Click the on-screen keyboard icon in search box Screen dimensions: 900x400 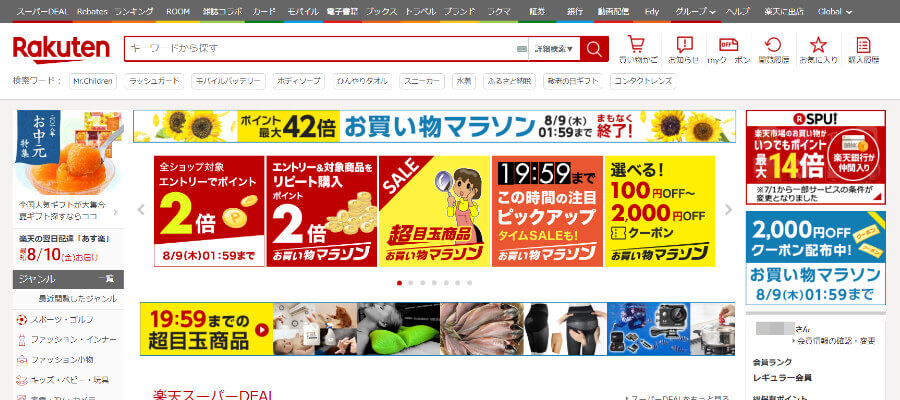point(521,49)
